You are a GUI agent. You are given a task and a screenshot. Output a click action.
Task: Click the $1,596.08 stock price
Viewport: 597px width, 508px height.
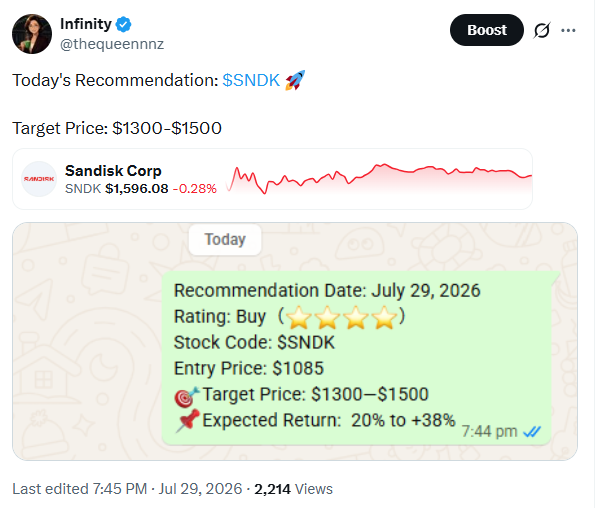click(137, 189)
